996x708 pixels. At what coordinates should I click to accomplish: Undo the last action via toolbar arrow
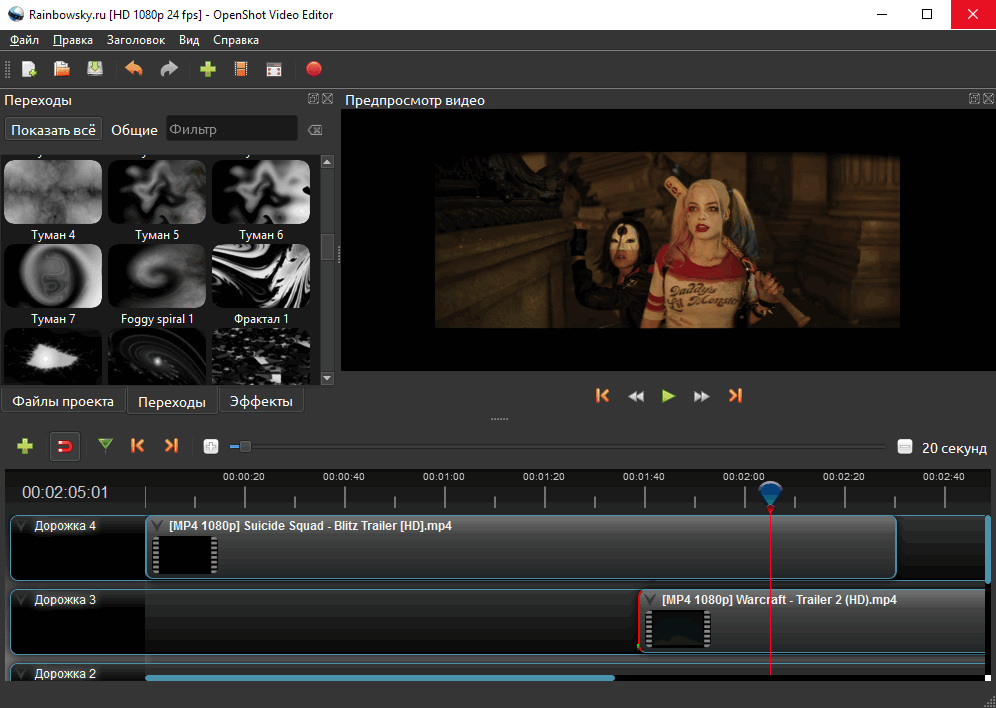[134, 69]
